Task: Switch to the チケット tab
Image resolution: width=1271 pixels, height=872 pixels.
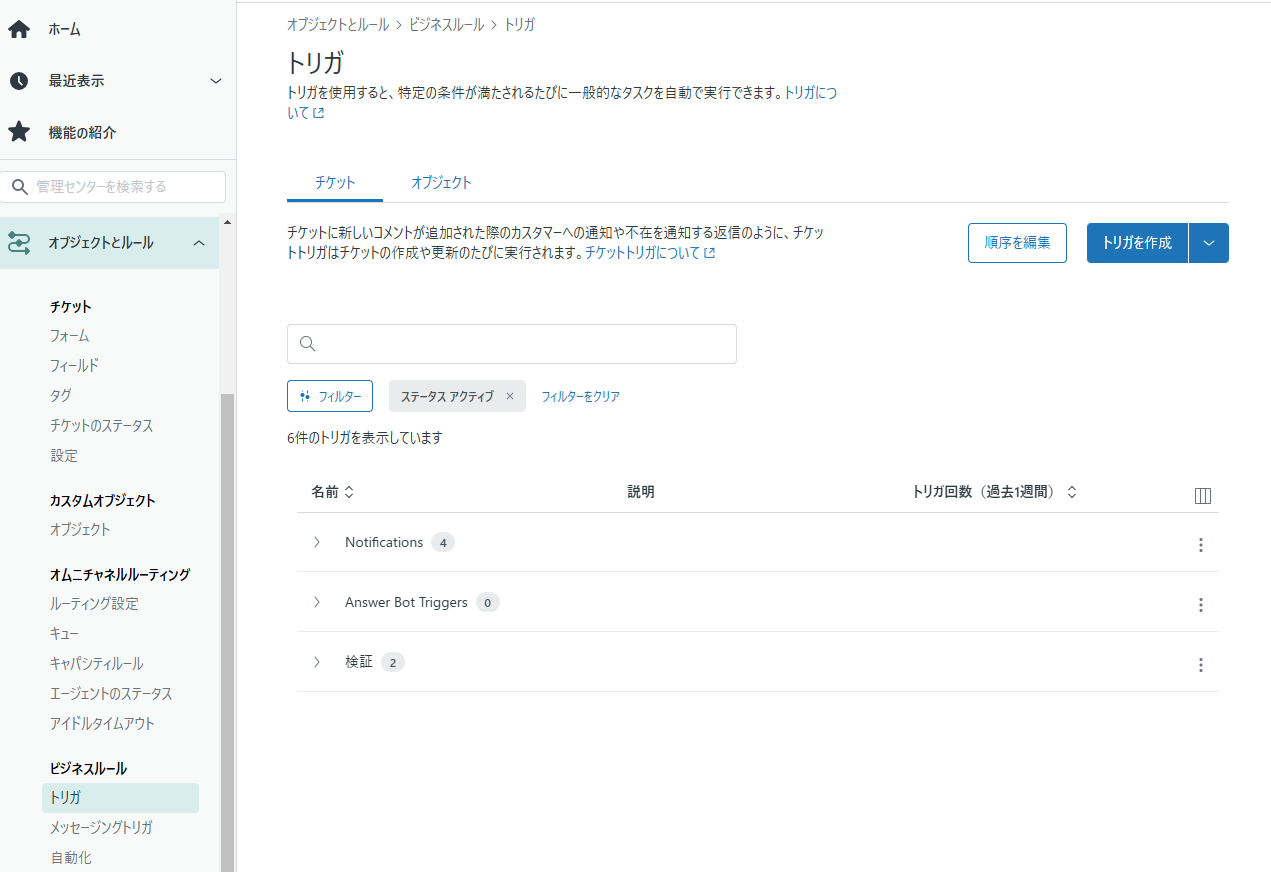Action: [x=335, y=183]
